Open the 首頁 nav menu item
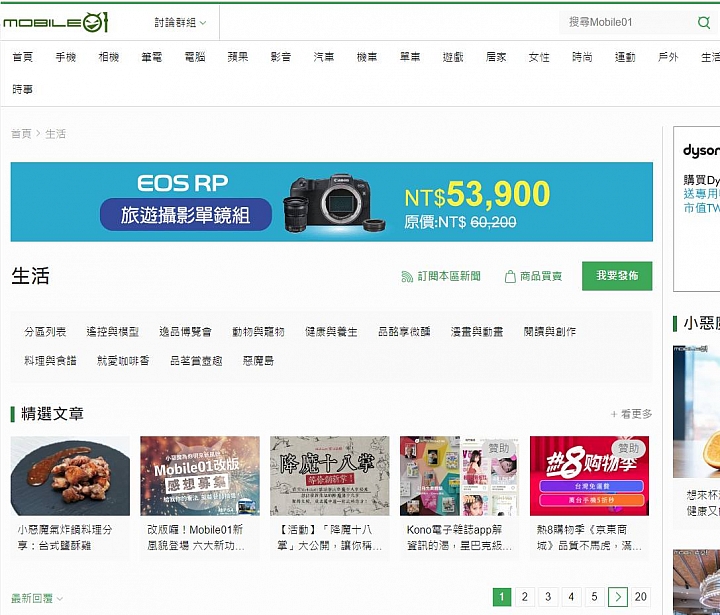Screen dimensions: 720x615 (x=22, y=57)
